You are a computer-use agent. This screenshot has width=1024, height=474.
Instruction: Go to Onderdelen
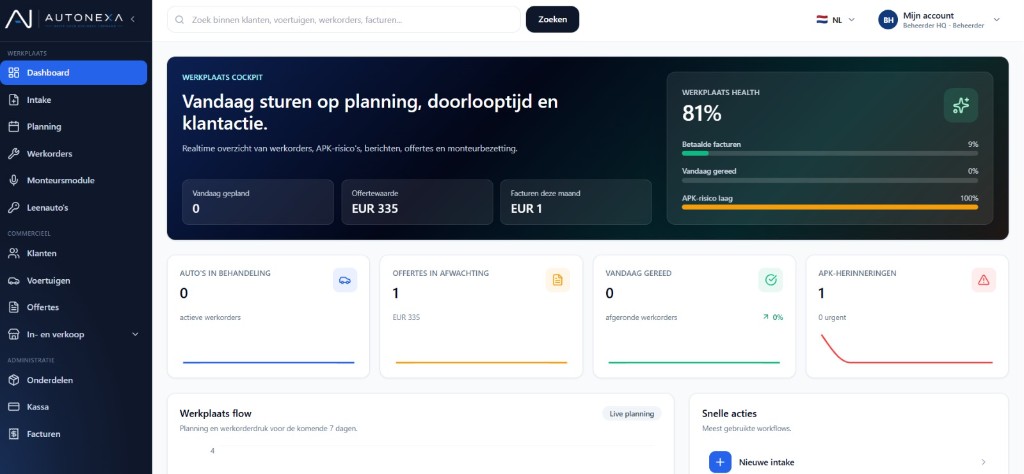[x=74, y=380]
